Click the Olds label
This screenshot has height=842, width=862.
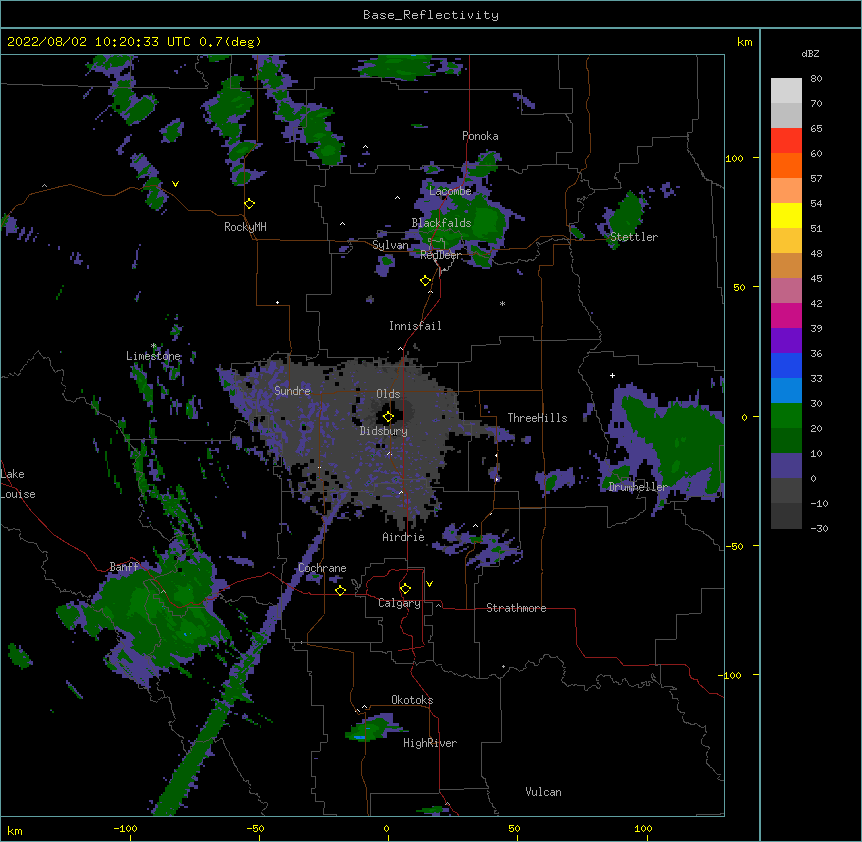(388, 394)
